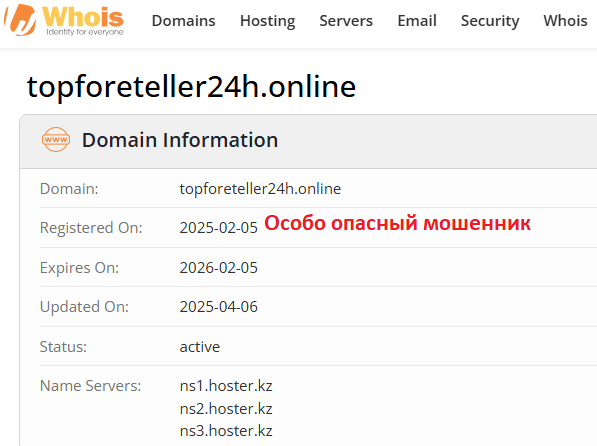
Task: Click the Whois logo icon
Action: click(x=20, y=20)
